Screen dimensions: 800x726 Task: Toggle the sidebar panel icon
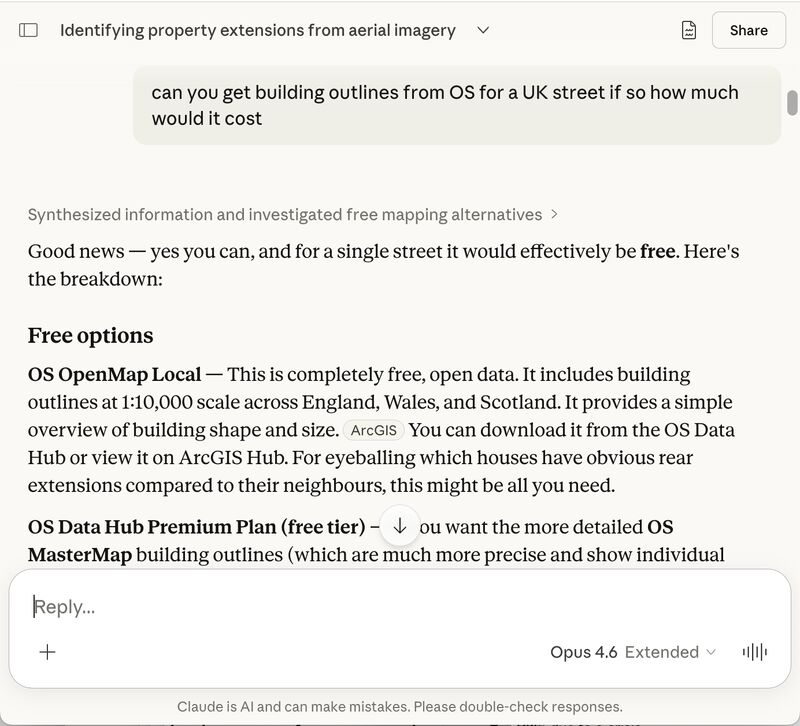pos(29,30)
